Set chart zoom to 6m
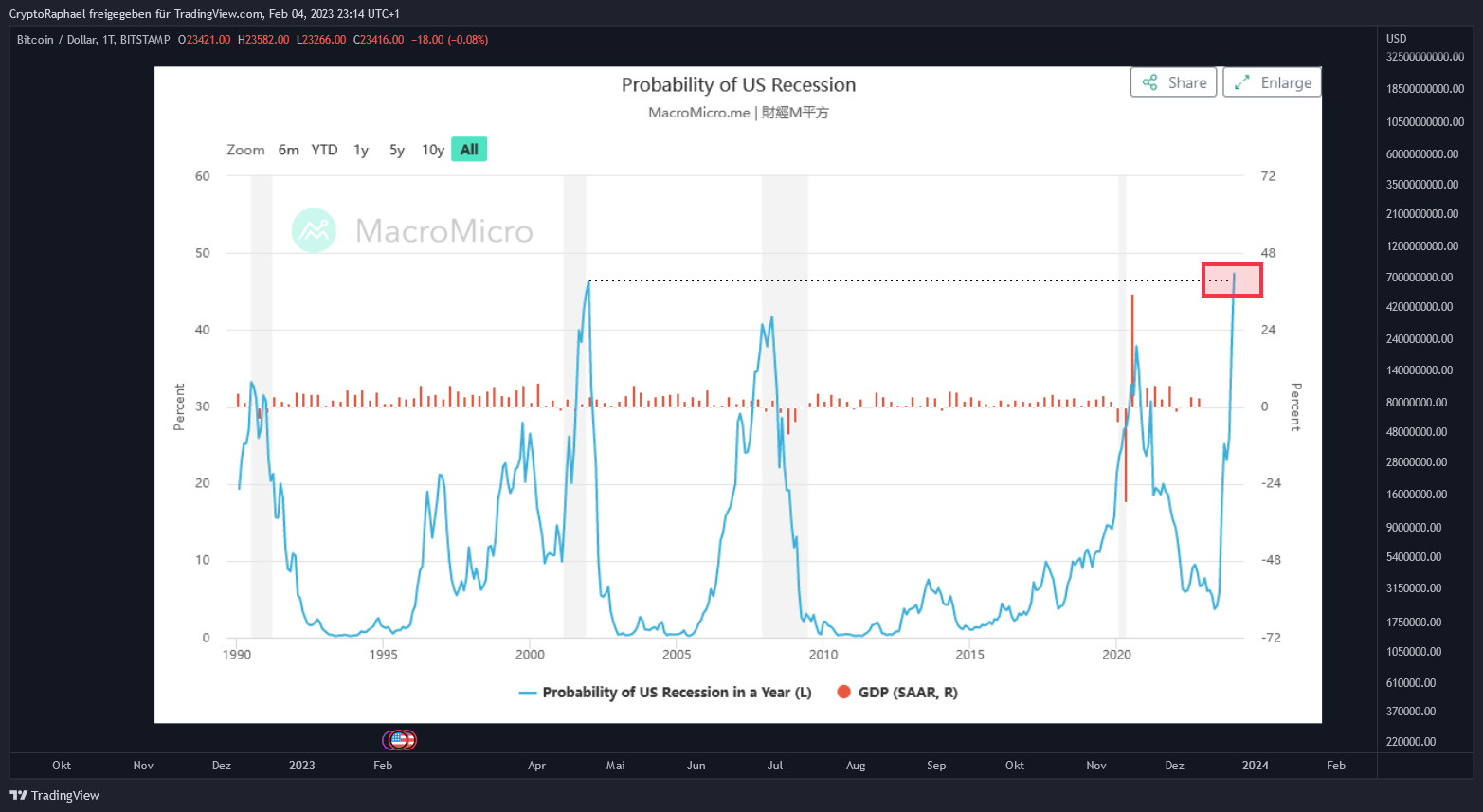 pos(288,150)
